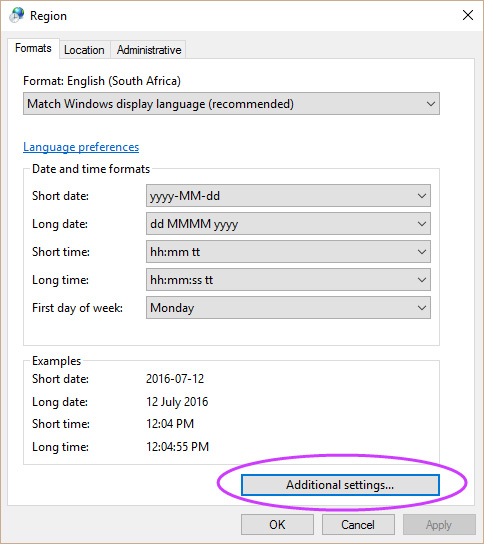The image size is (484, 544).
Task: Open the Format language dropdown
Action: [231, 104]
